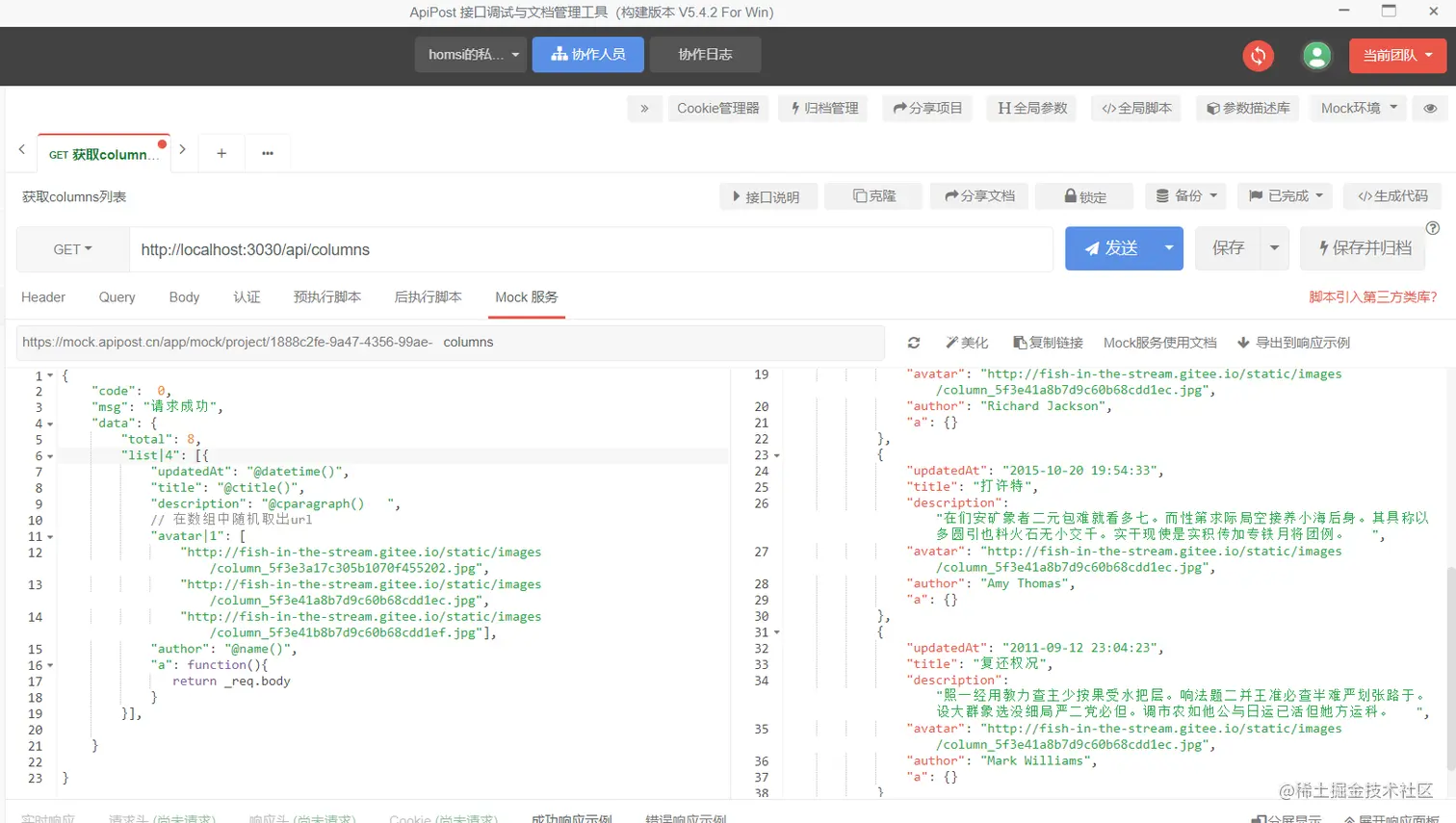Click the red sync refresh icon

pos(1258,56)
